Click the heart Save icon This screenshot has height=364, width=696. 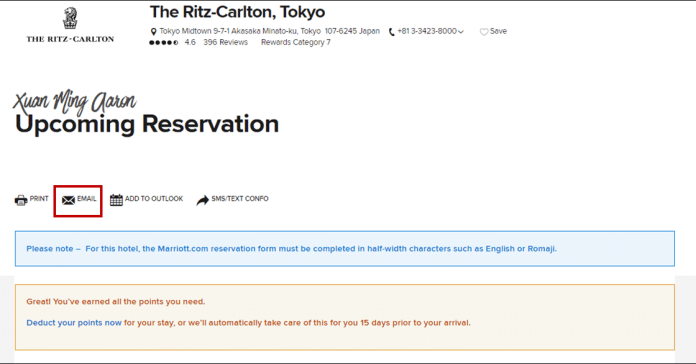pyautogui.click(x=484, y=32)
